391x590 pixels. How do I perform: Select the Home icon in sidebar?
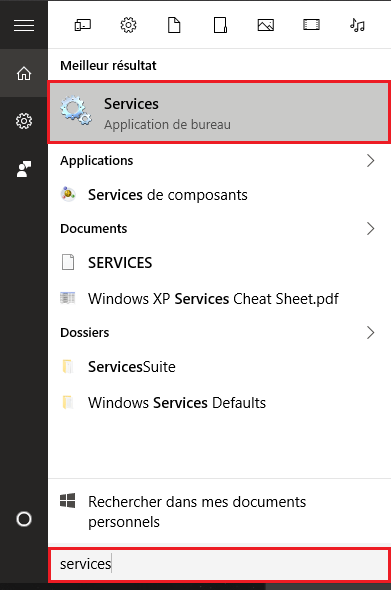point(24,73)
